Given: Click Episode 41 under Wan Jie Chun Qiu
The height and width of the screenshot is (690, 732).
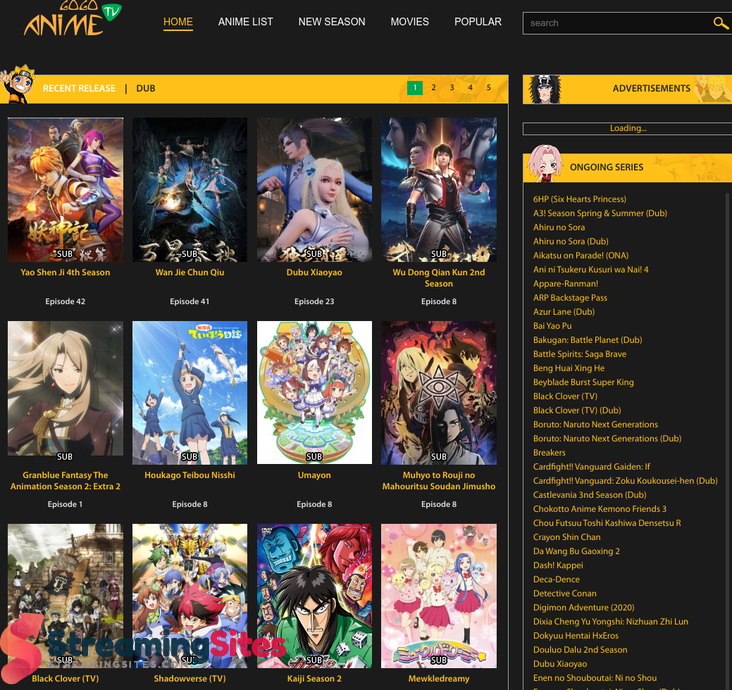Looking at the screenshot, I should [190, 302].
